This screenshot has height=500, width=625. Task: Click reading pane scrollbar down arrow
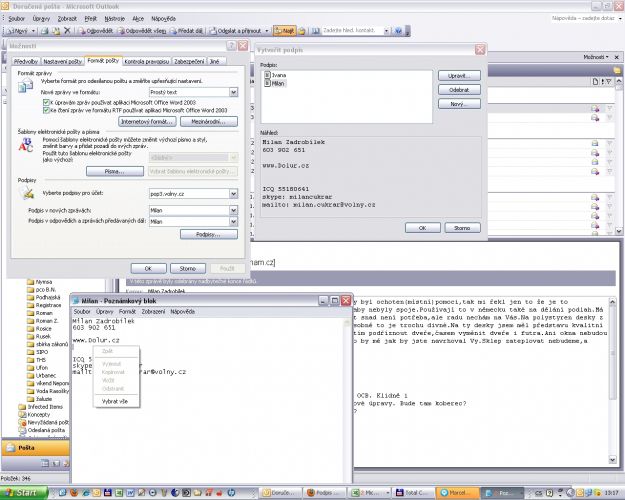[x=613, y=460]
